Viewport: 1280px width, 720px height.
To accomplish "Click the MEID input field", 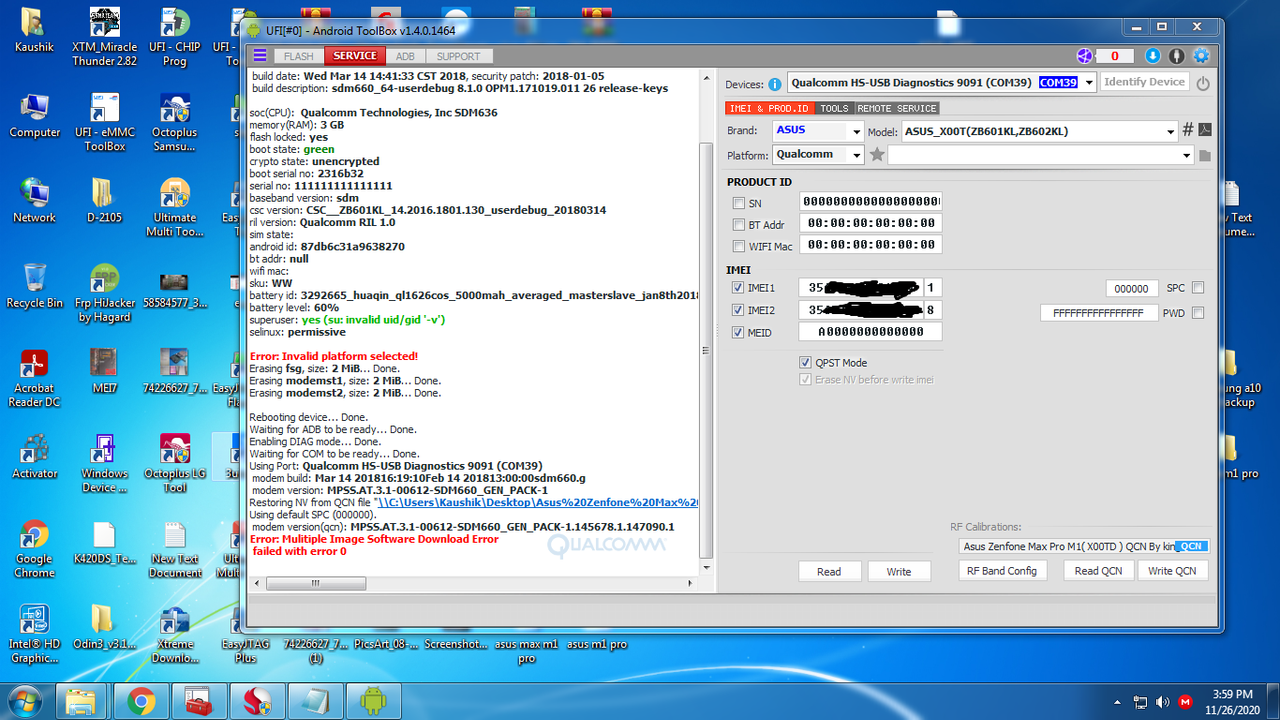I will click(x=870, y=332).
